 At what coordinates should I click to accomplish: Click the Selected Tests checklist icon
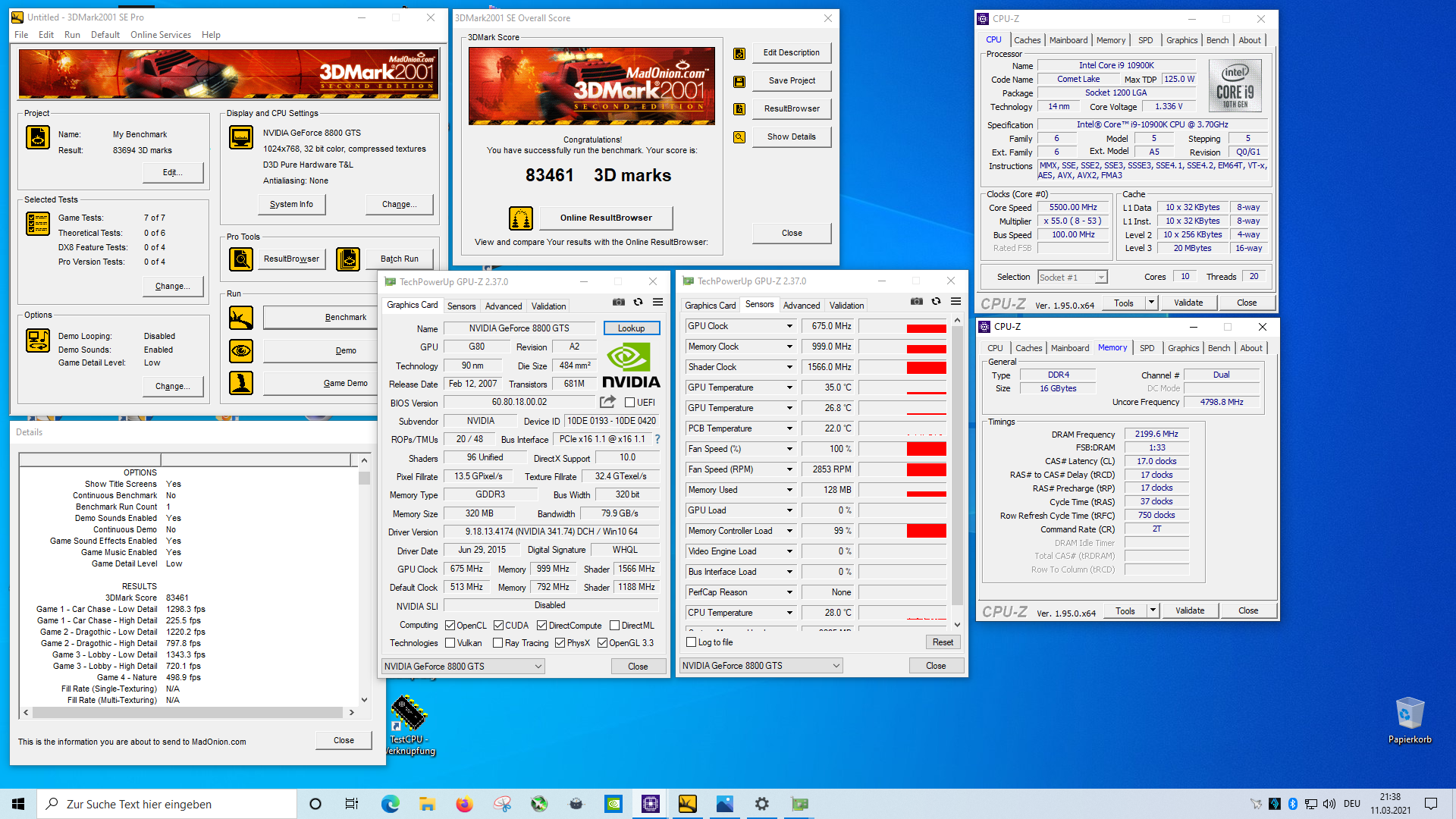pos(38,224)
